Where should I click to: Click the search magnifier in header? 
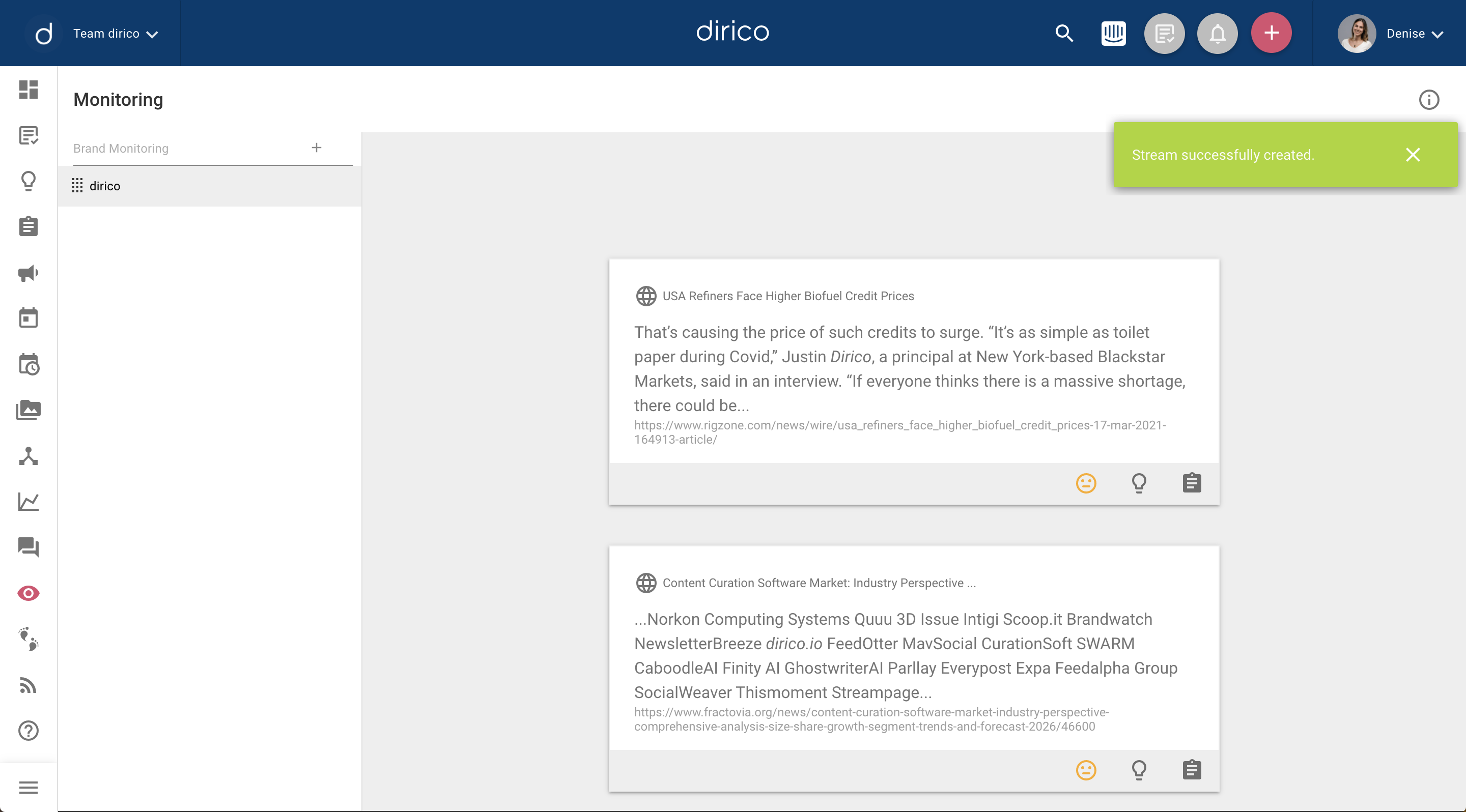(x=1064, y=33)
